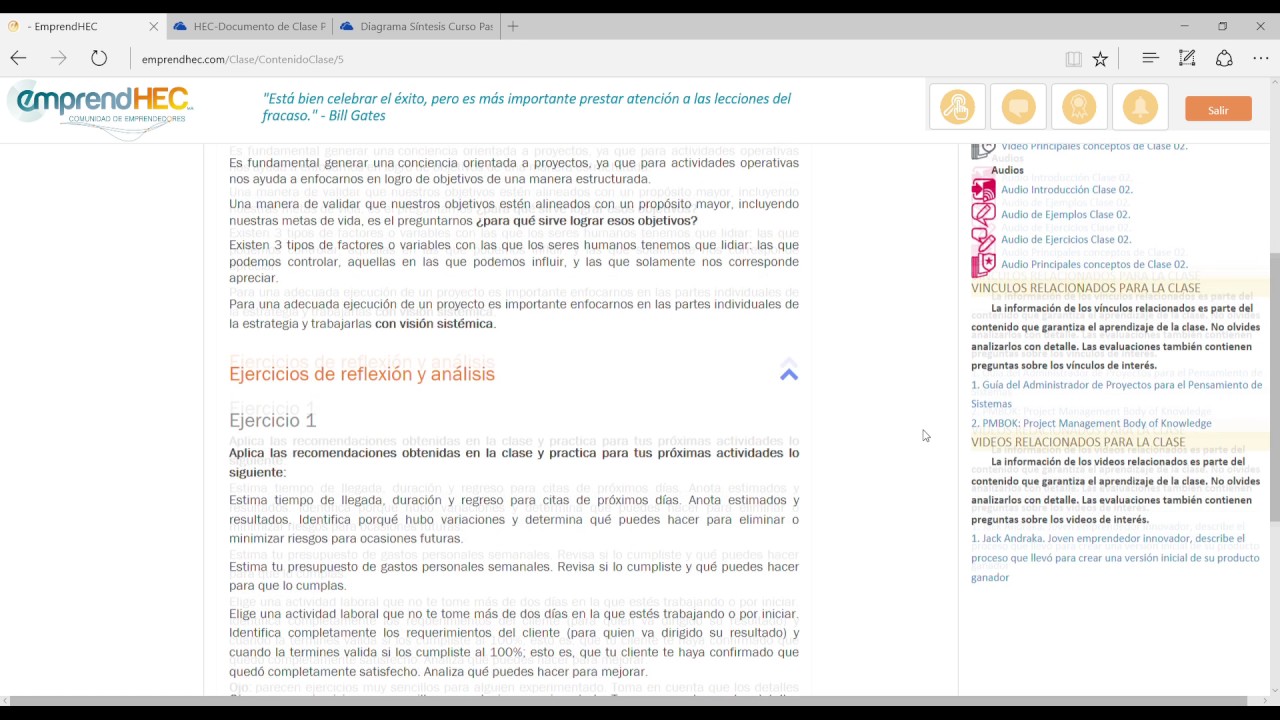Click the VIDEOS RELACIONADOS PARA LA CLASE heading
This screenshot has height=720, width=1280.
tap(1078, 442)
